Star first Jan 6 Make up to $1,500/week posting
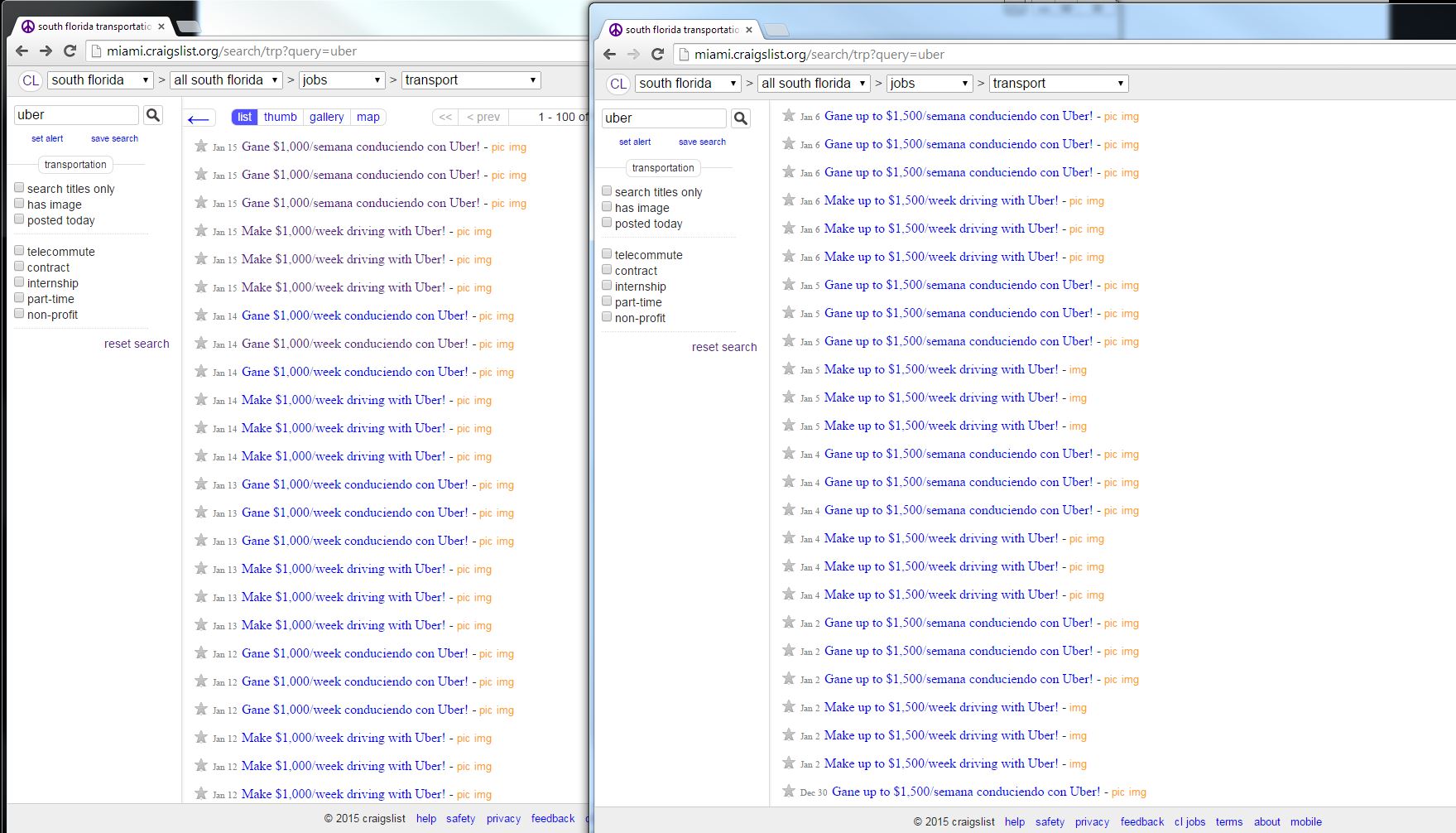1456x833 pixels. (789, 200)
